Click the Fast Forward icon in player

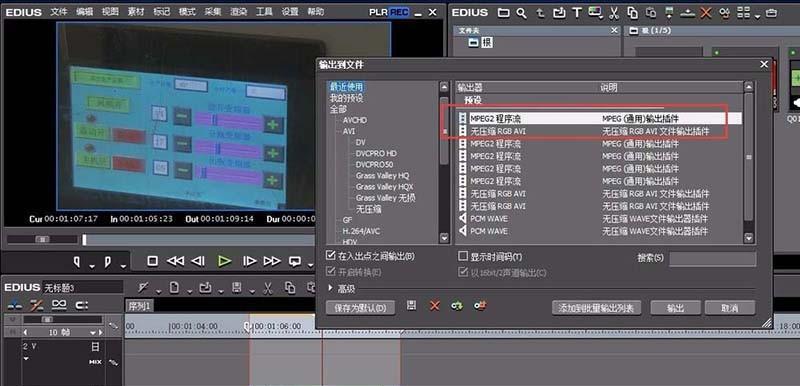(272, 261)
